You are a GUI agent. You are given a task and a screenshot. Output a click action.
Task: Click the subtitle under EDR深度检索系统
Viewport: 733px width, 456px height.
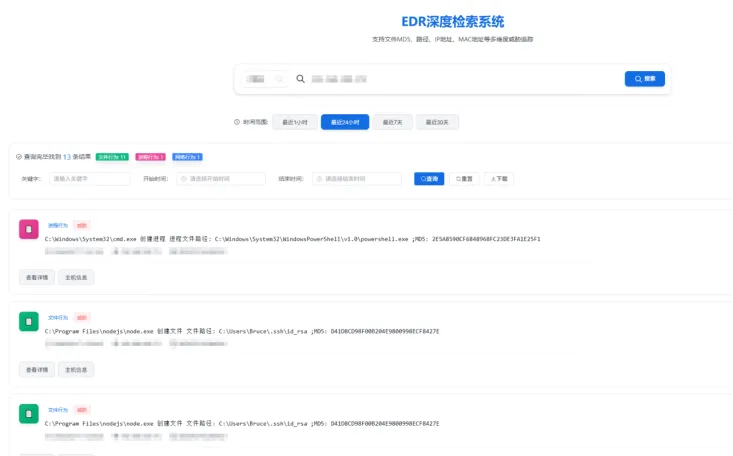tap(453, 39)
